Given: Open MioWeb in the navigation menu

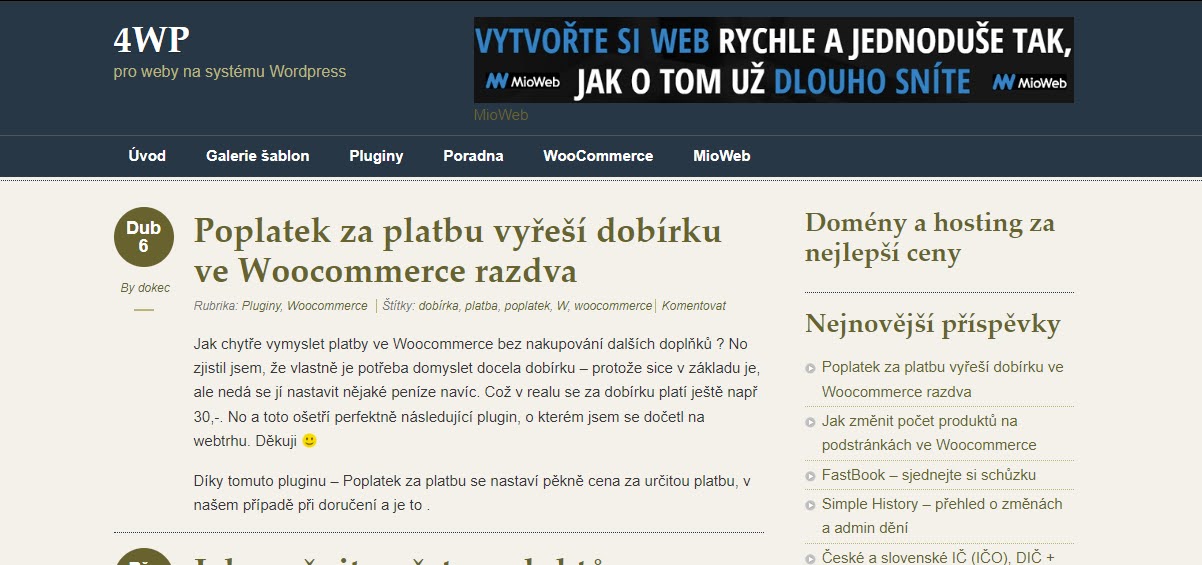Looking at the screenshot, I should (721, 156).
